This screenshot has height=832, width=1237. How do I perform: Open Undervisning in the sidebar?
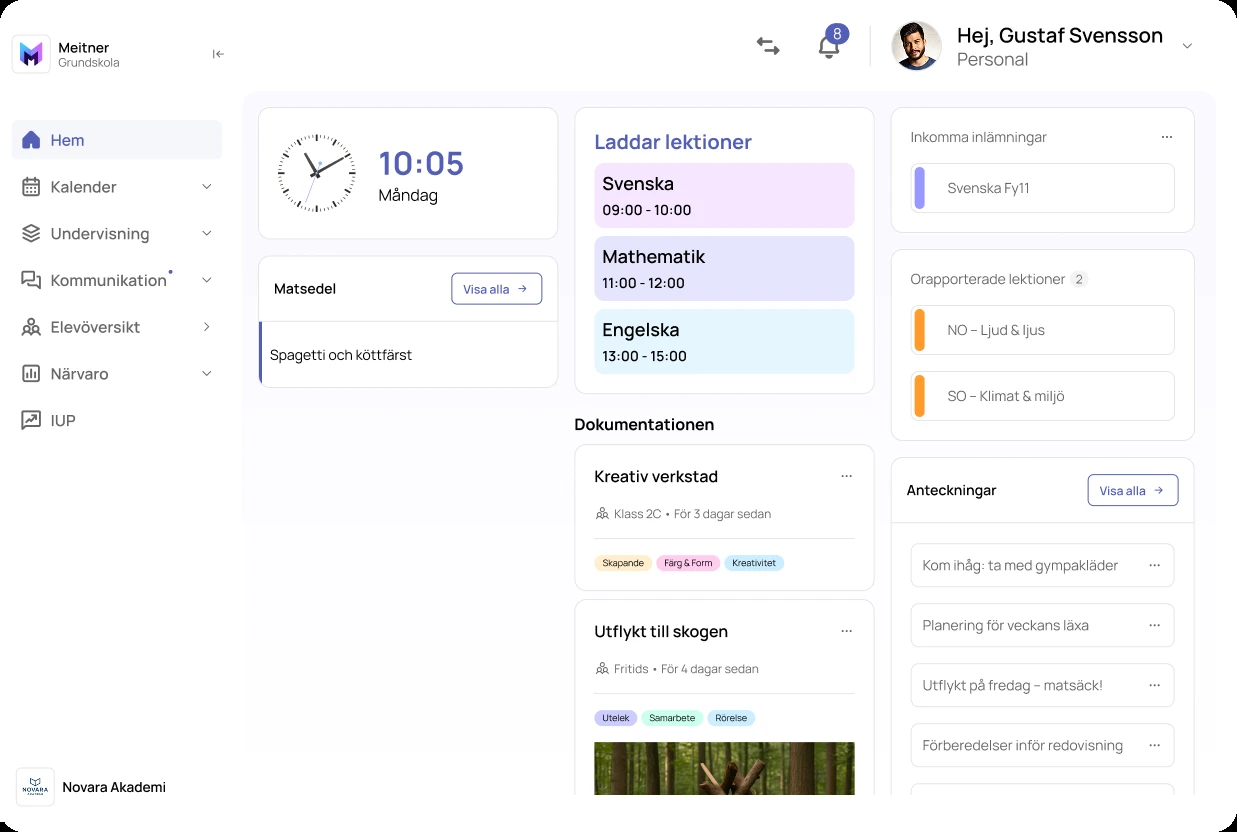point(117,234)
